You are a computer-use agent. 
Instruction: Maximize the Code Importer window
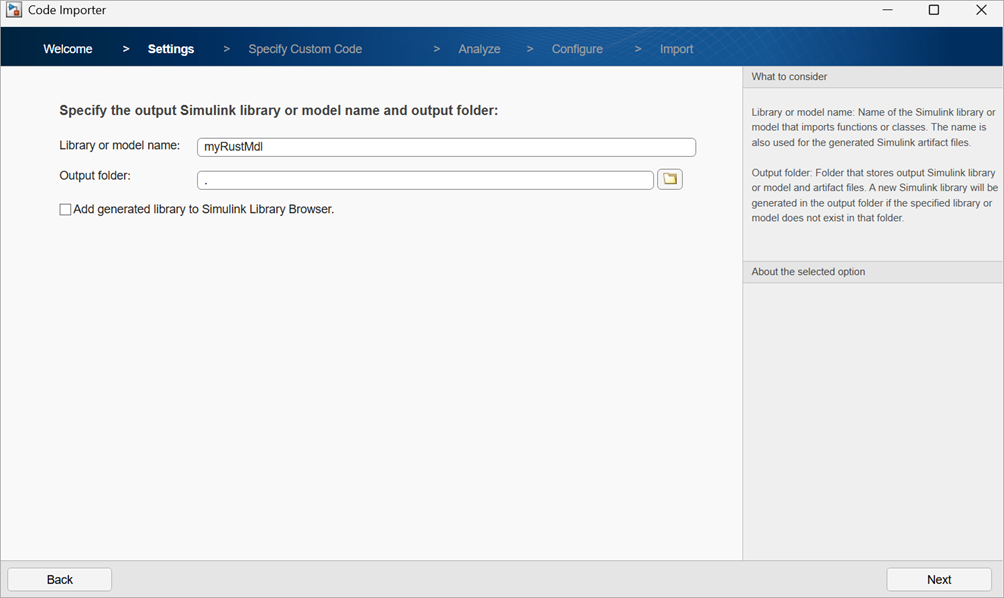point(933,10)
